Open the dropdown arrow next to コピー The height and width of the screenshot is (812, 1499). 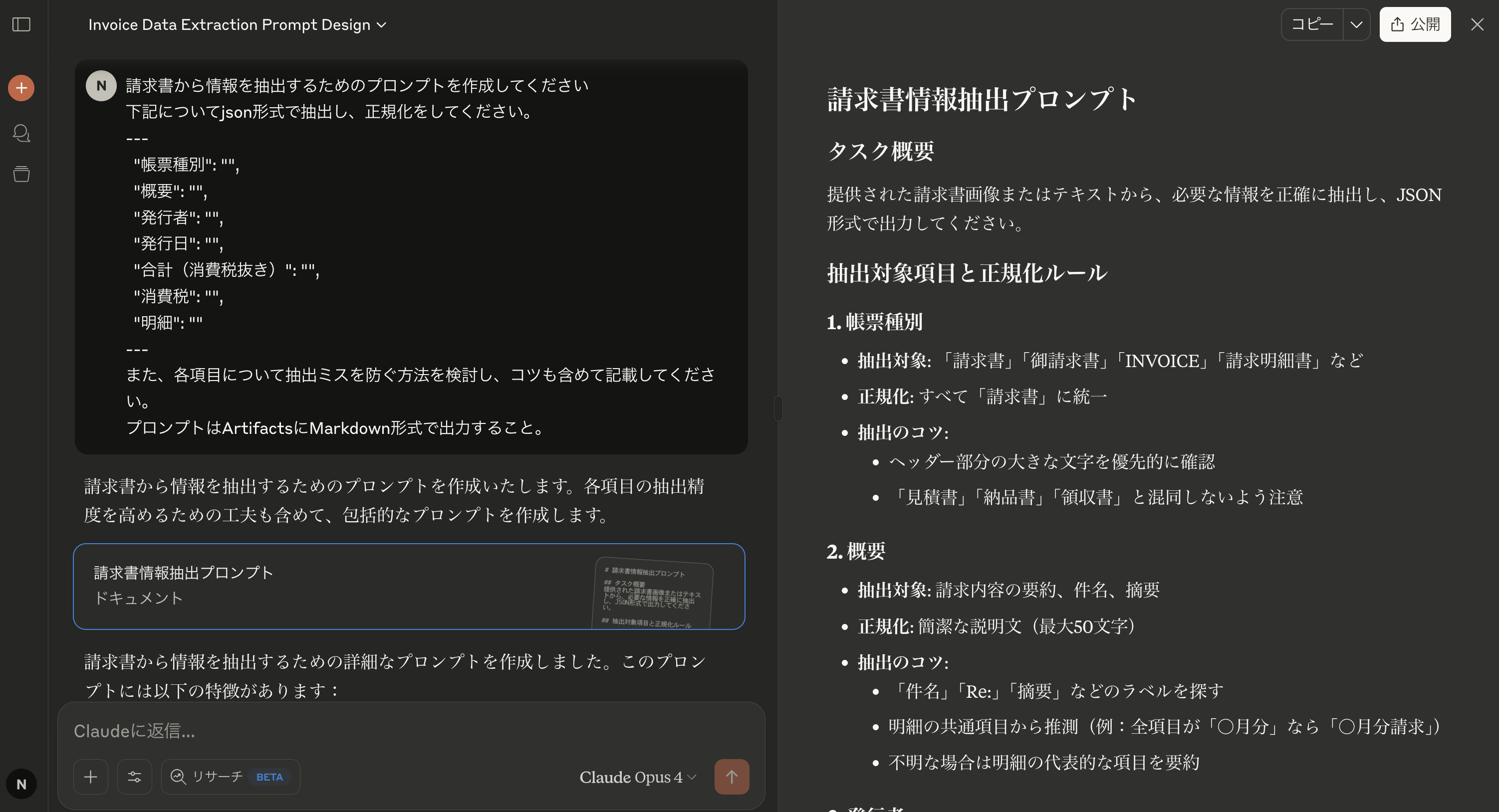coord(1356,24)
